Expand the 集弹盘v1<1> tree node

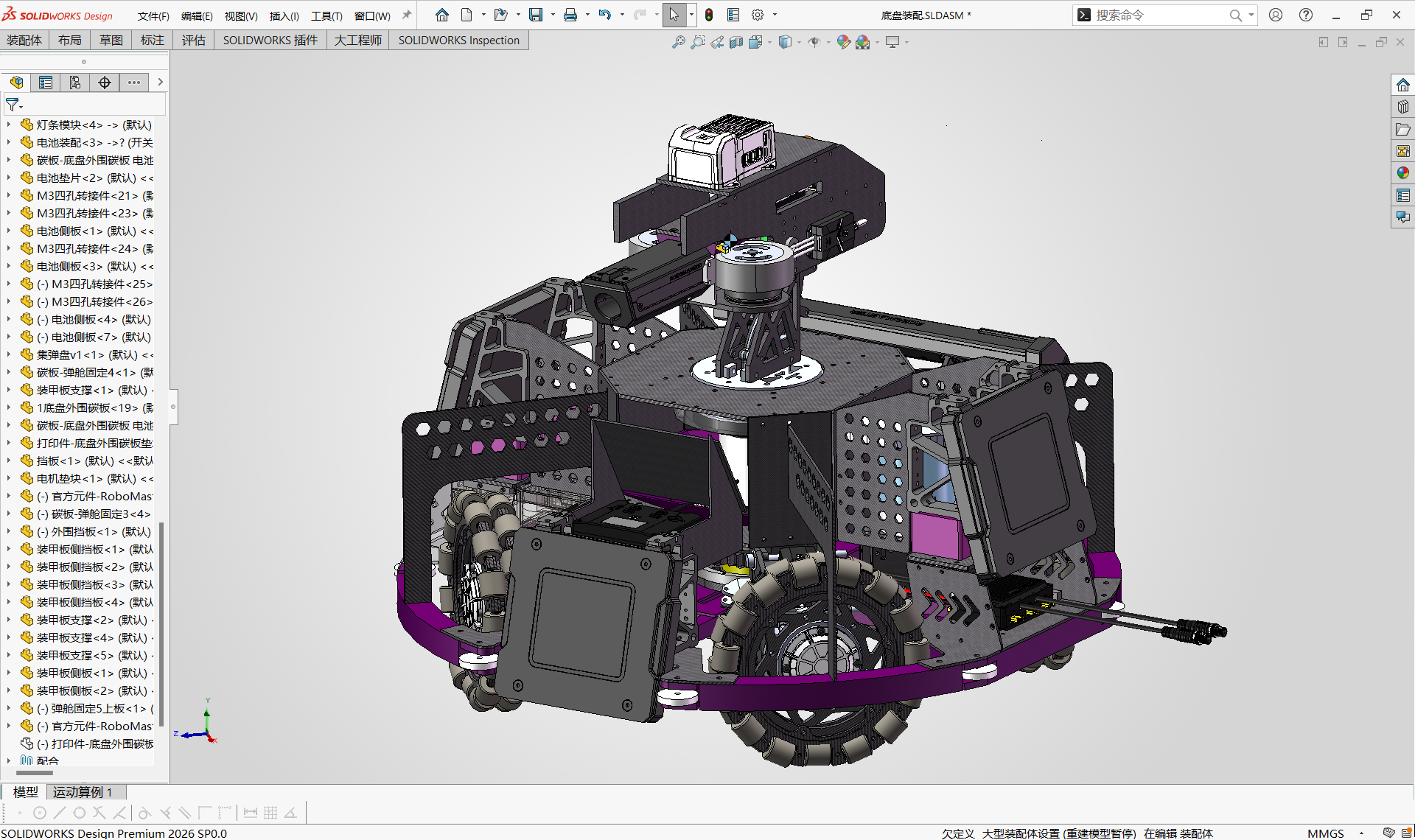pos(9,354)
